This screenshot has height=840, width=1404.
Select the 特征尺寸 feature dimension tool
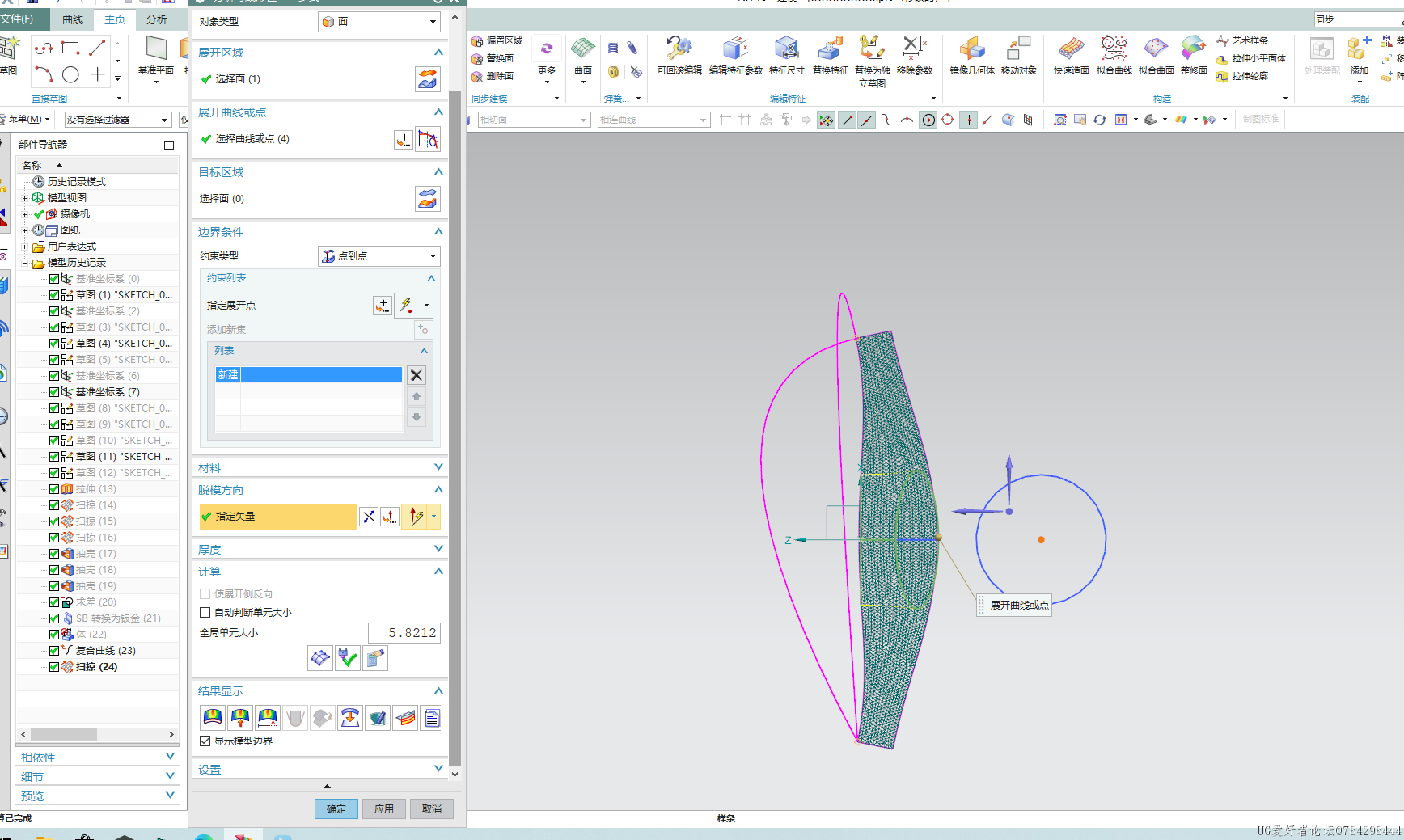point(786,56)
